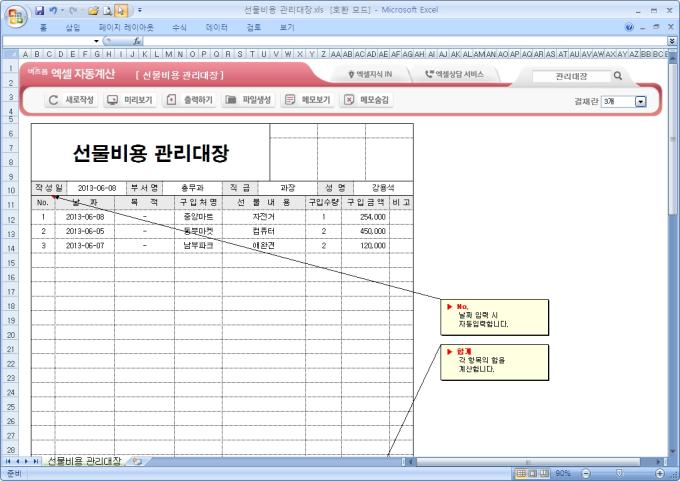The height and width of the screenshot is (481, 680).
Task: Open the 수식 ribbon tab
Action: tap(179, 27)
